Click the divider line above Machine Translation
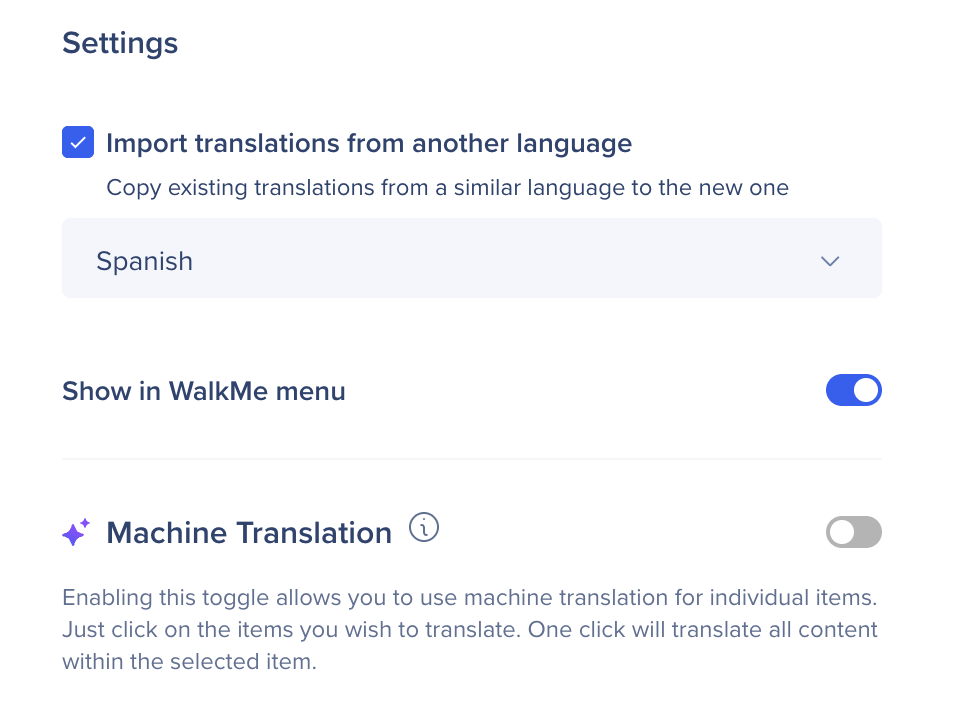 [x=471, y=459]
